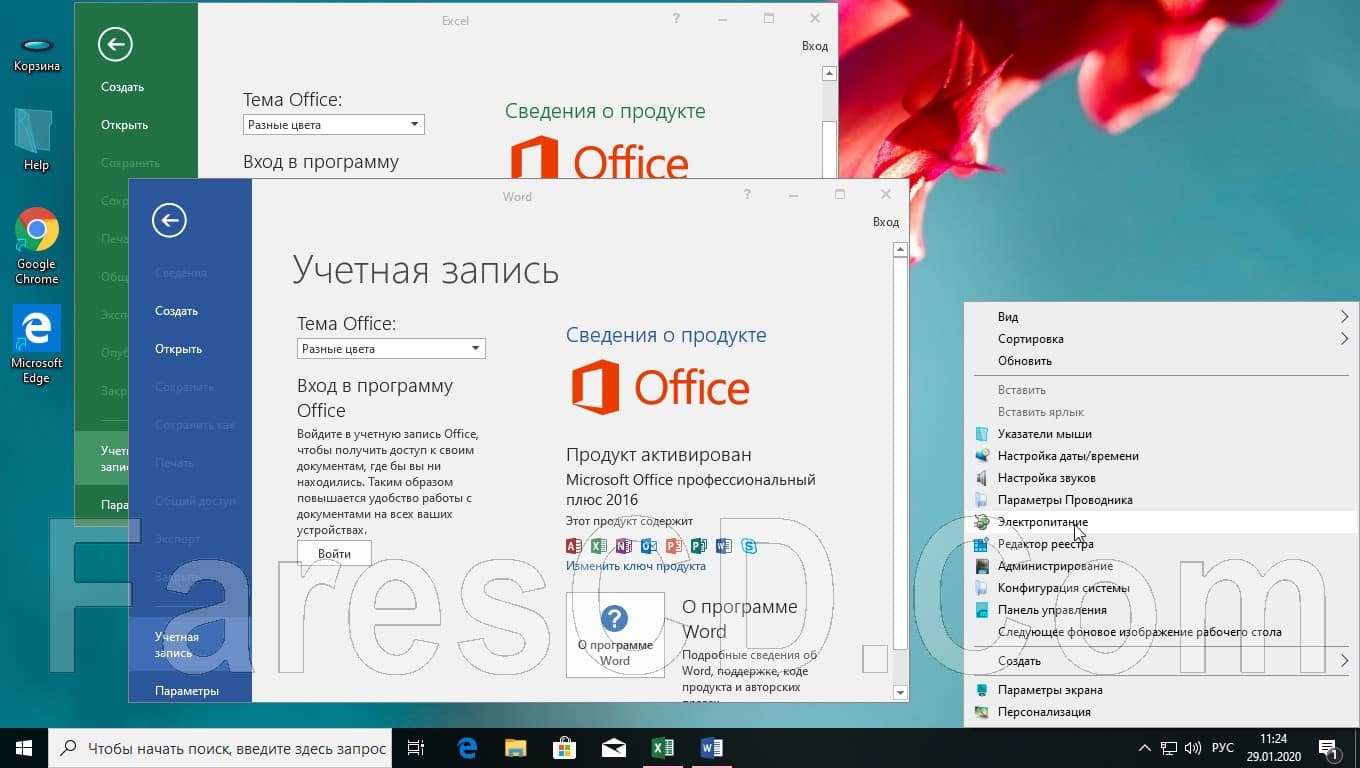Switch to Word via its taskbar icon
Screen dimensions: 1360x768
[x=711, y=748]
